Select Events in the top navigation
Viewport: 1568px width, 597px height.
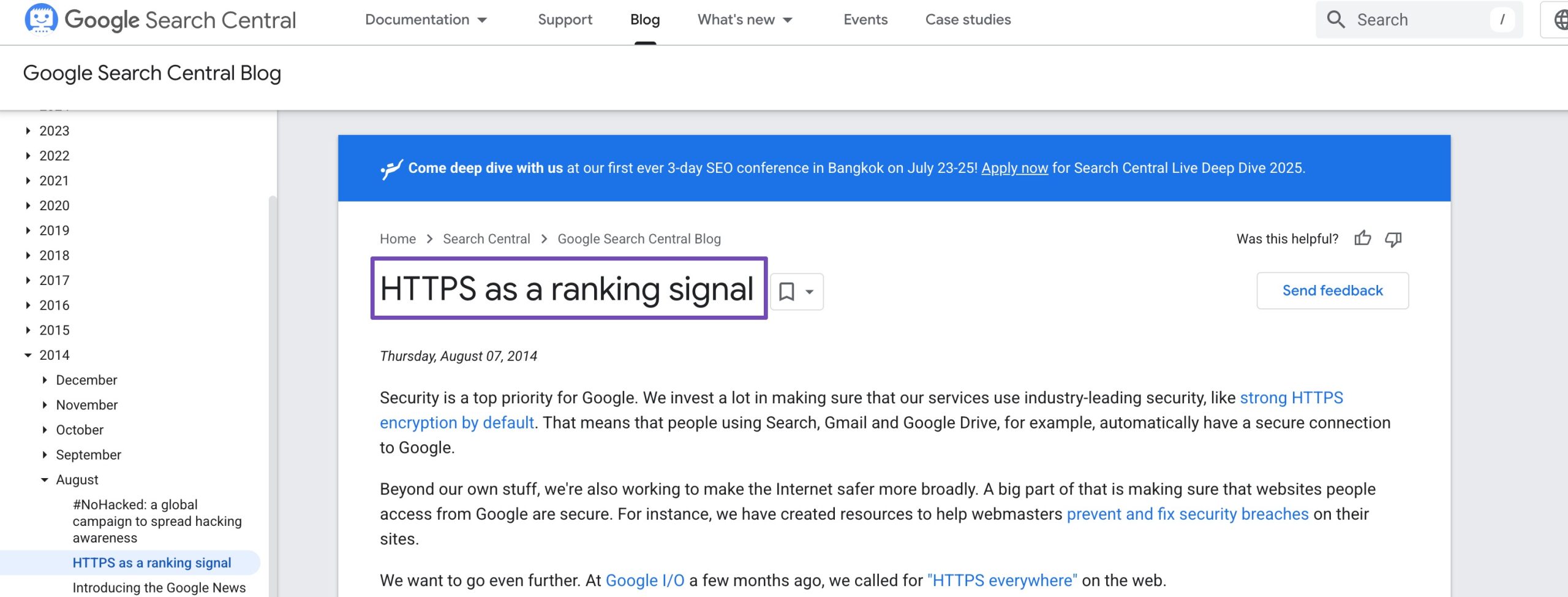coord(864,19)
